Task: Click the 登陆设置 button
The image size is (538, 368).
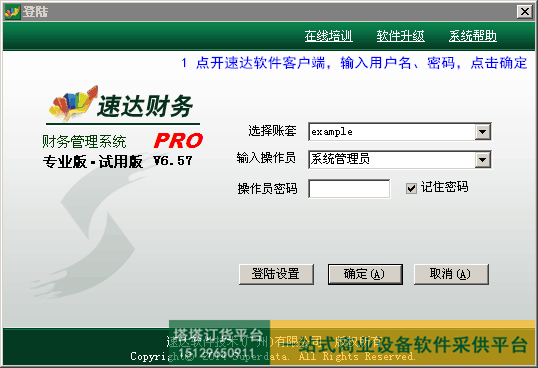Action: point(276,274)
